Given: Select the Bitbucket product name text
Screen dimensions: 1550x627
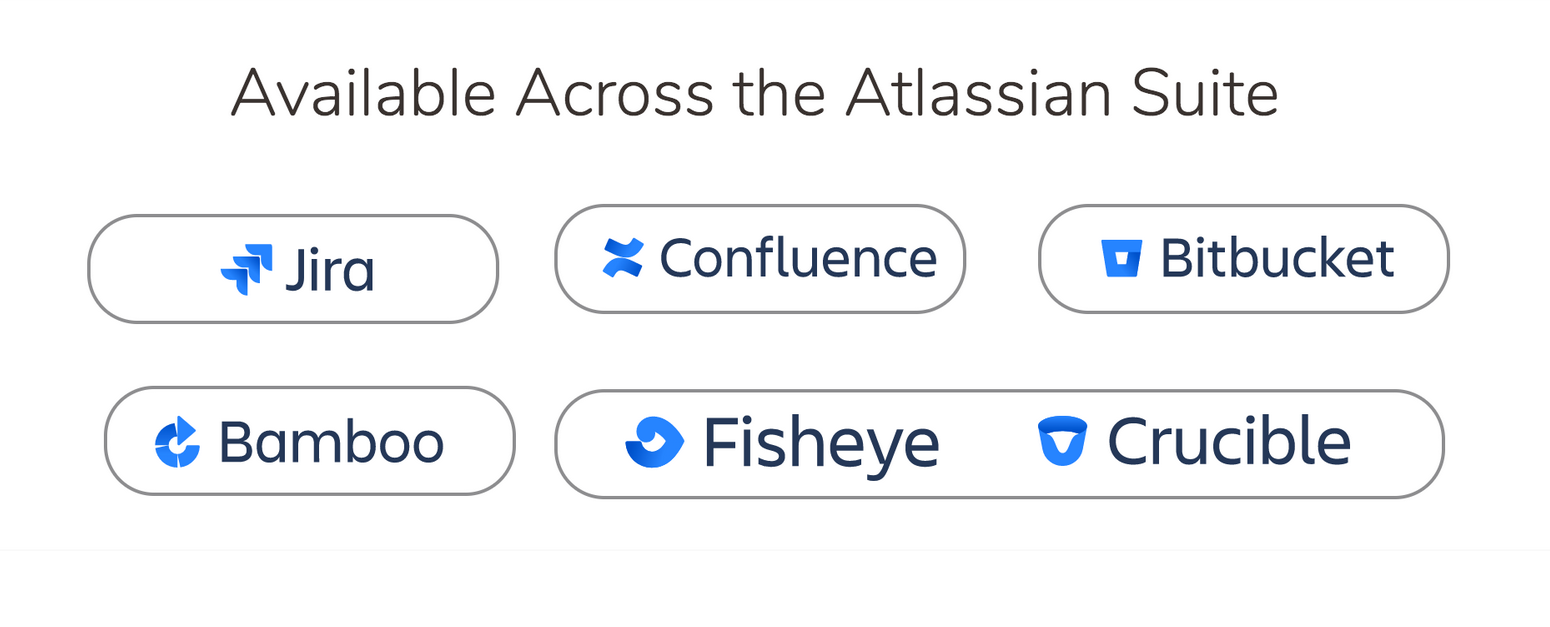Looking at the screenshot, I should click(1277, 258).
